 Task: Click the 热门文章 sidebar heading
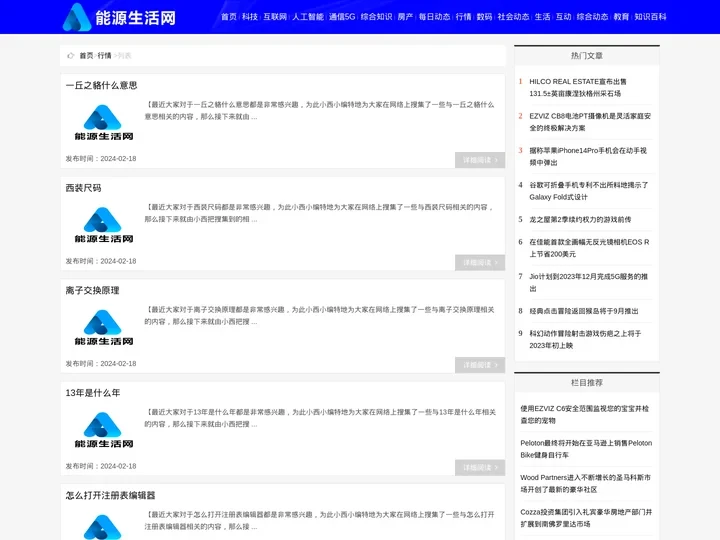pyautogui.click(x=587, y=56)
